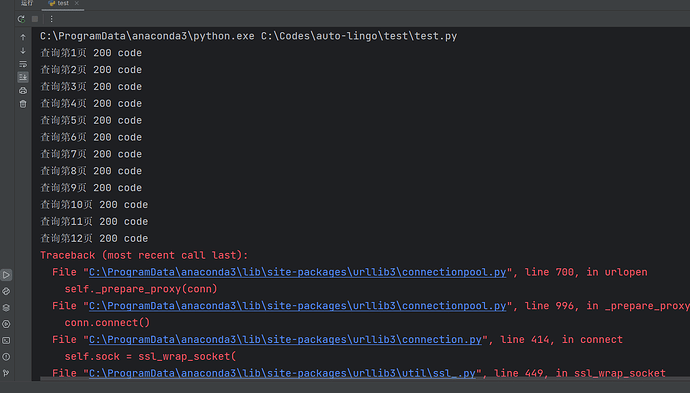The width and height of the screenshot is (690, 393).
Task: Click the '查询第11页 200 code' output line
Action: pos(94,222)
